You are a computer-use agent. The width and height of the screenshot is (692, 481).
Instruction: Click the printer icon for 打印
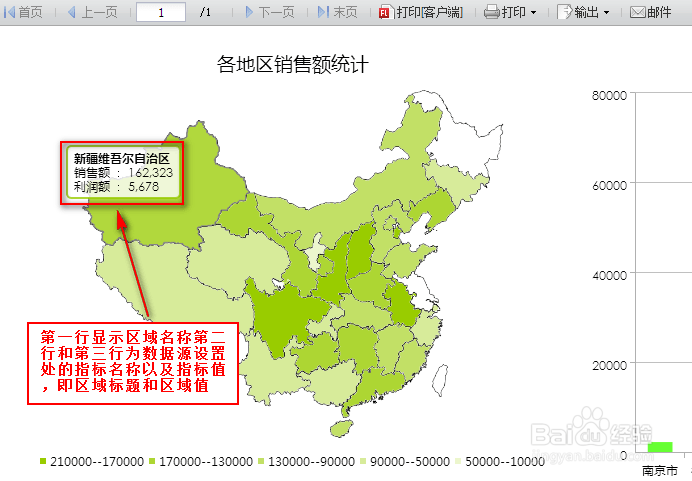[x=492, y=12]
